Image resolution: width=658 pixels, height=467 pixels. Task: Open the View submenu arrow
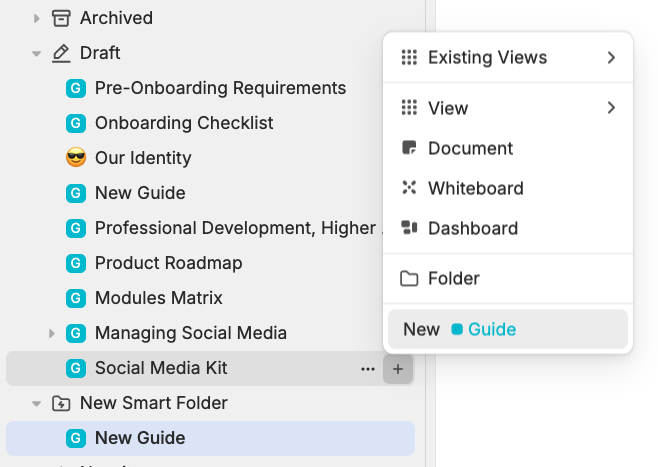[x=611, y=108]
